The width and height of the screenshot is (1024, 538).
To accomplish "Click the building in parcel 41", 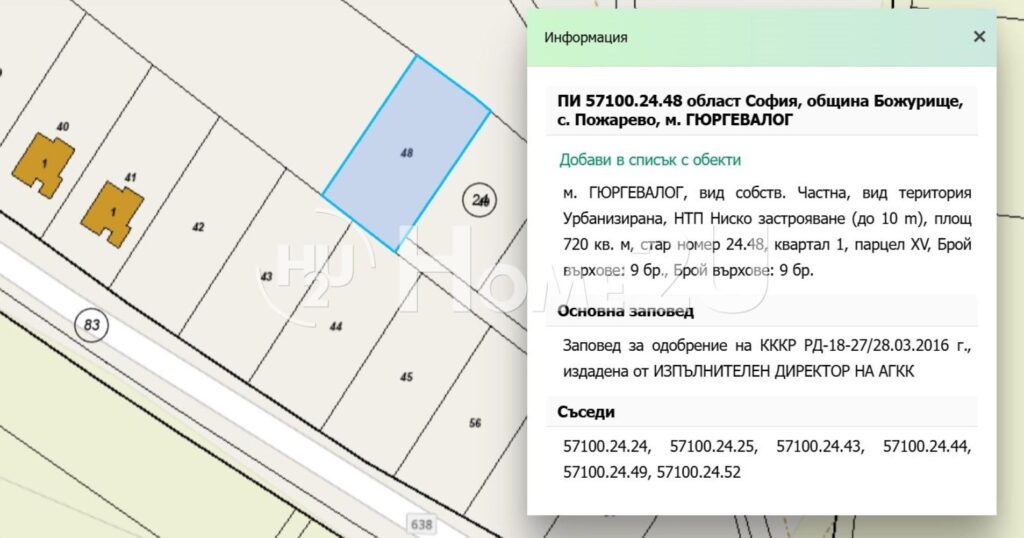I will click(112, 214).
